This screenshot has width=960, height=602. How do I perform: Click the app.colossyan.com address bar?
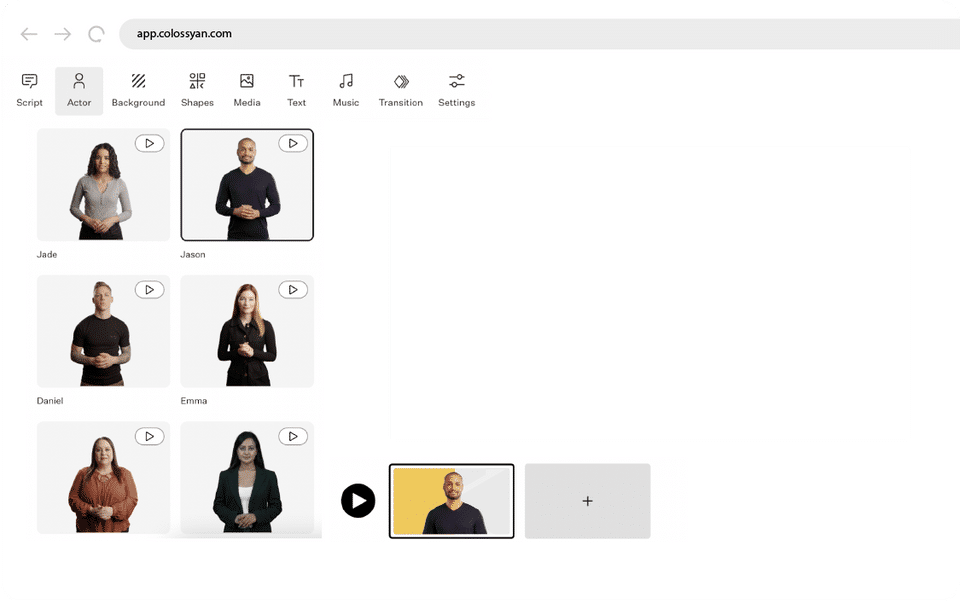pyautogui.click(x=539, y=34)
